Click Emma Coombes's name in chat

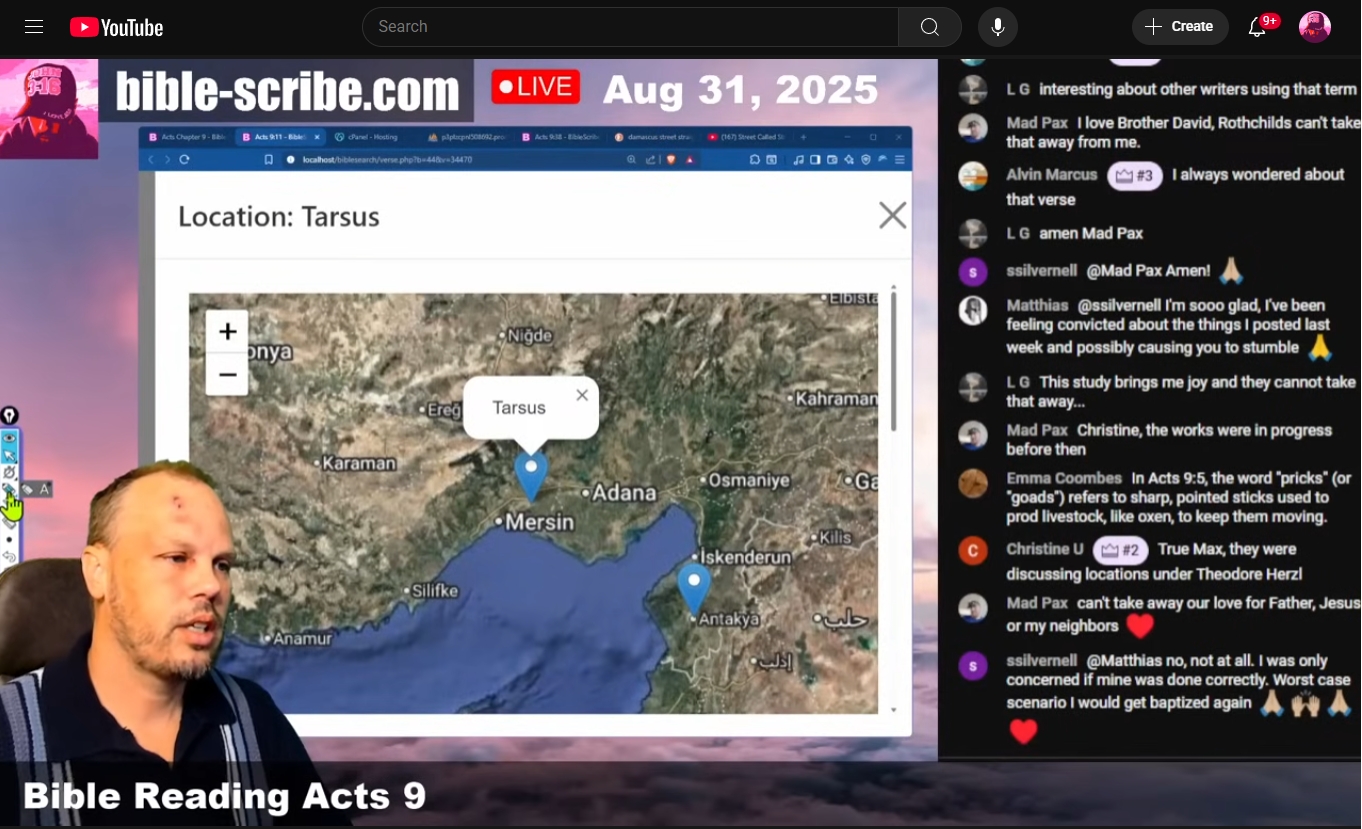coord(1064,478)
